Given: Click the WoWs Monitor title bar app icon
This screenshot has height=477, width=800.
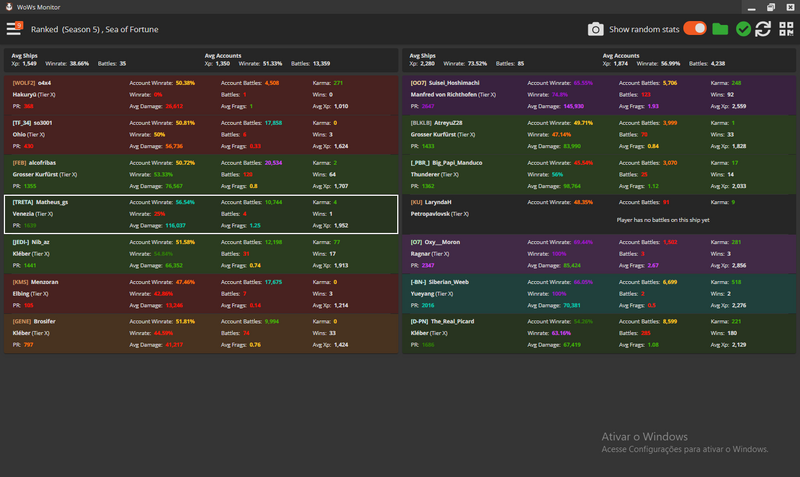Looking at the screenshot, I should (x=8, y=7).
